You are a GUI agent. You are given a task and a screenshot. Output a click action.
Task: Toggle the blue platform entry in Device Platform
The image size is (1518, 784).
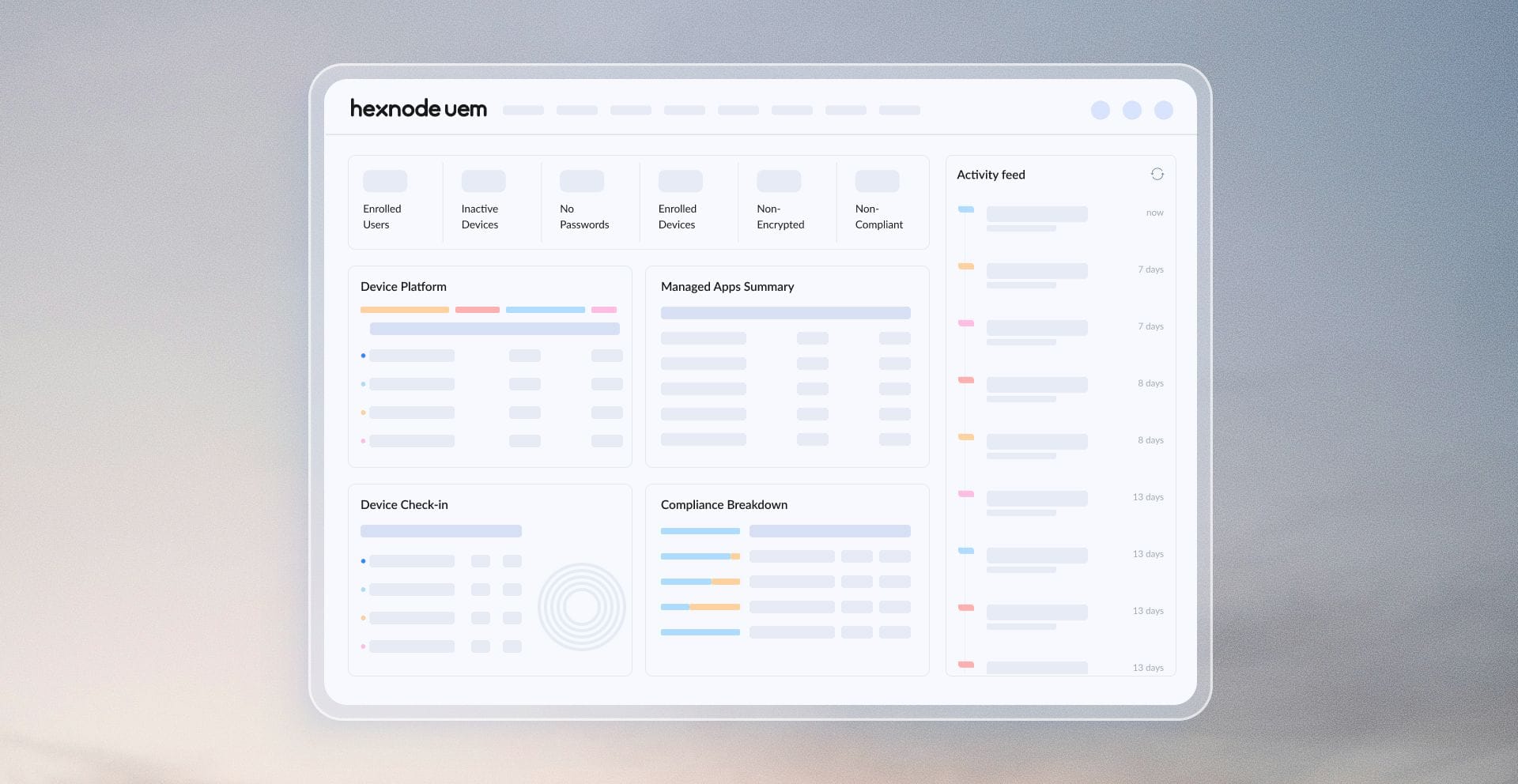tap(364, 356)
